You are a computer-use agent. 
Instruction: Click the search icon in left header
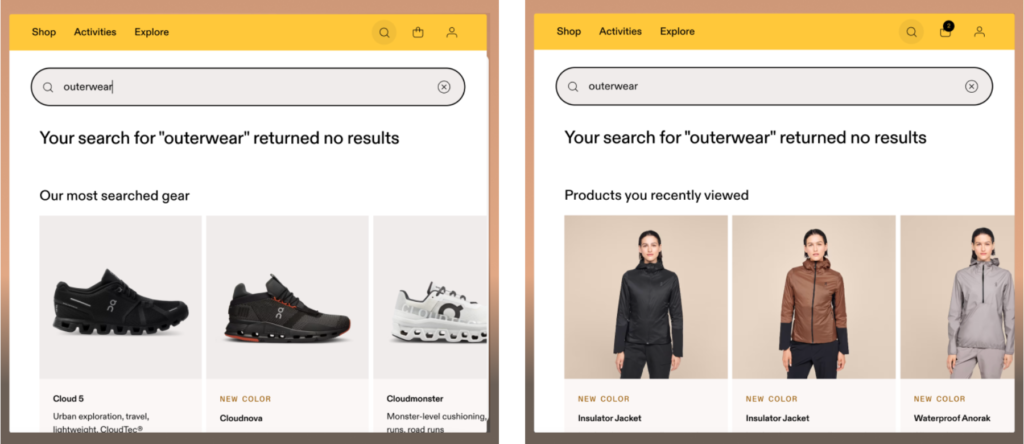(384, 33)
